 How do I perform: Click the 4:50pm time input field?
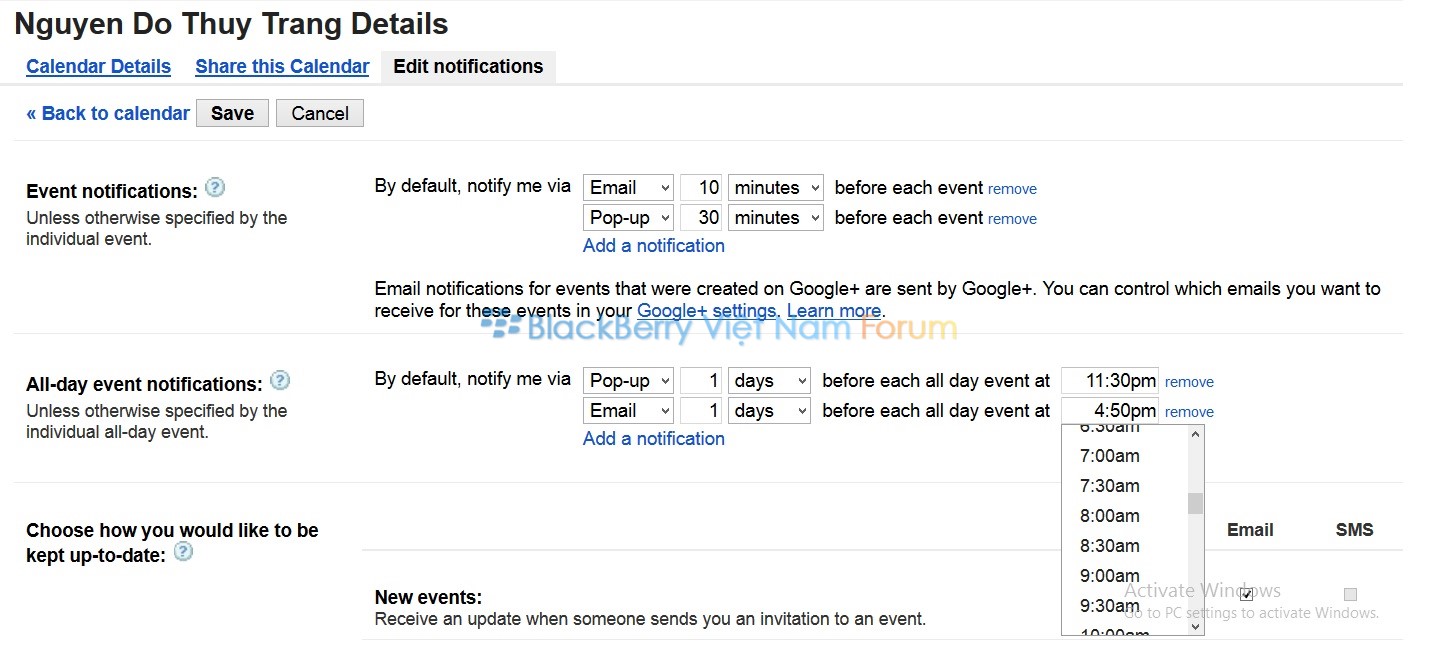[x=1109, y=410]
